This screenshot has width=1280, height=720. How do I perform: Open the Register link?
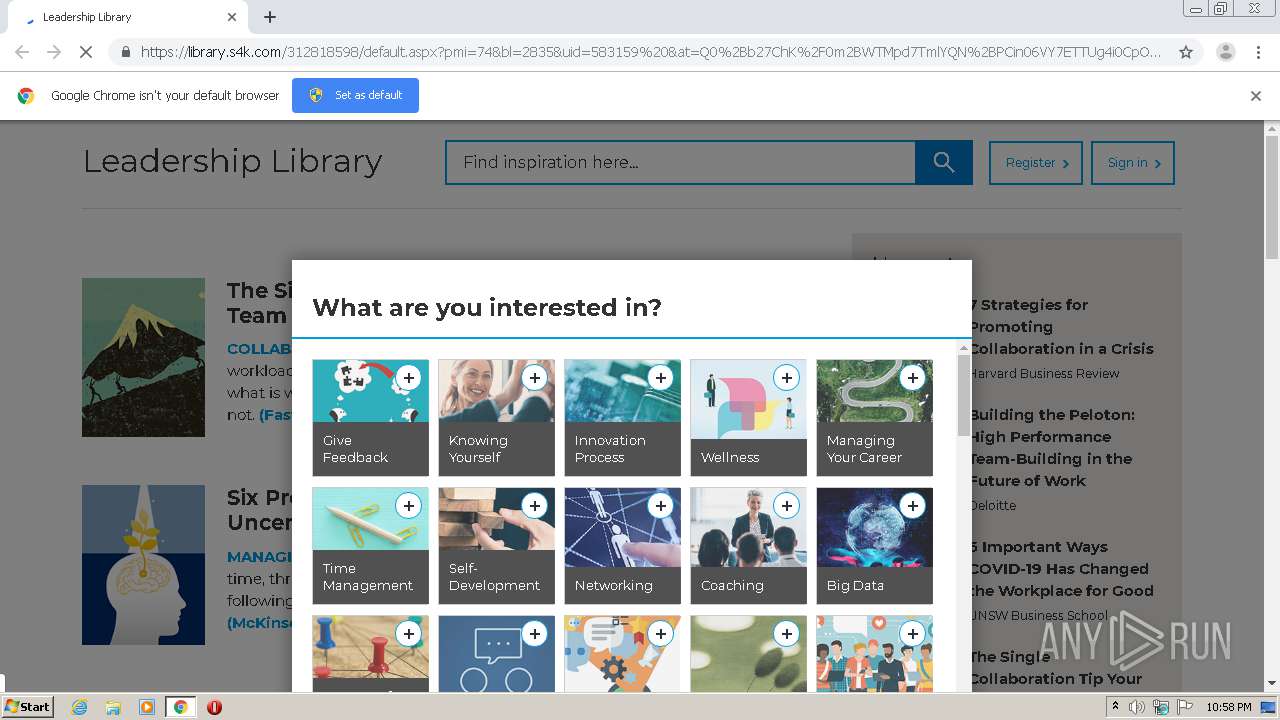pos(1035,163)
